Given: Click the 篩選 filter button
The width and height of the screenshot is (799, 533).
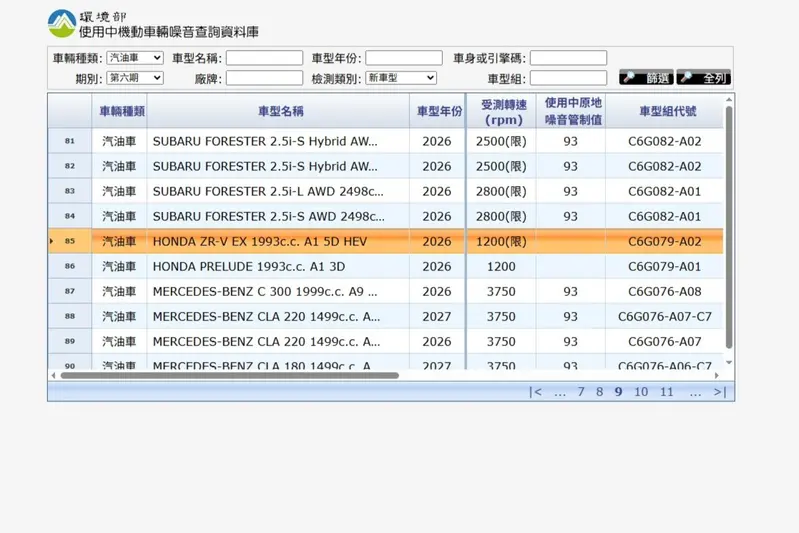Looking at the screenshot, I should point(646,77).
